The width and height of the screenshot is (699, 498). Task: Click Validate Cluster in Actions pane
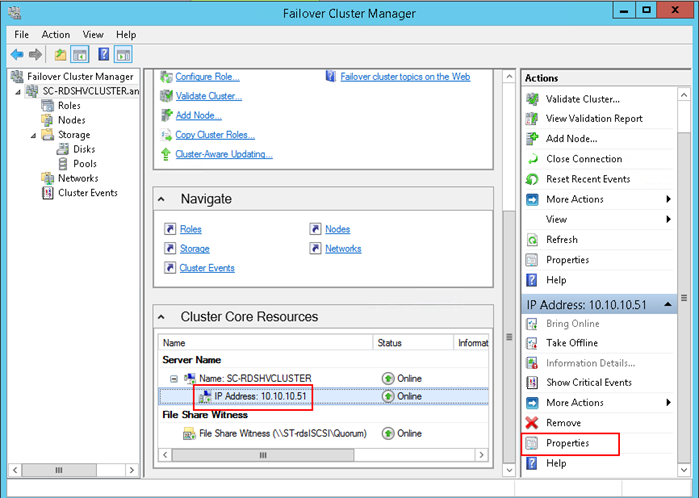click(x=583, y=99)
